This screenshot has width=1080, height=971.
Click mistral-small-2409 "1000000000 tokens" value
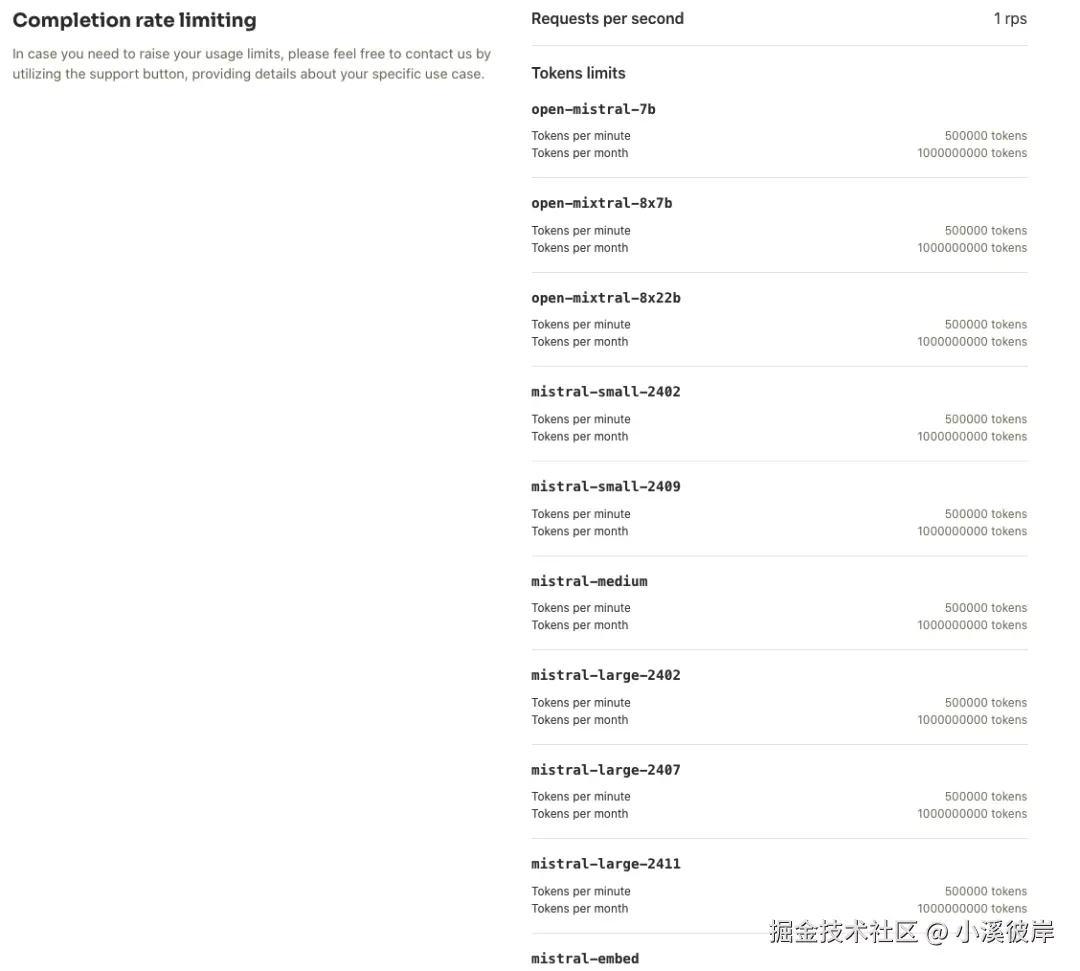[972, 532]
